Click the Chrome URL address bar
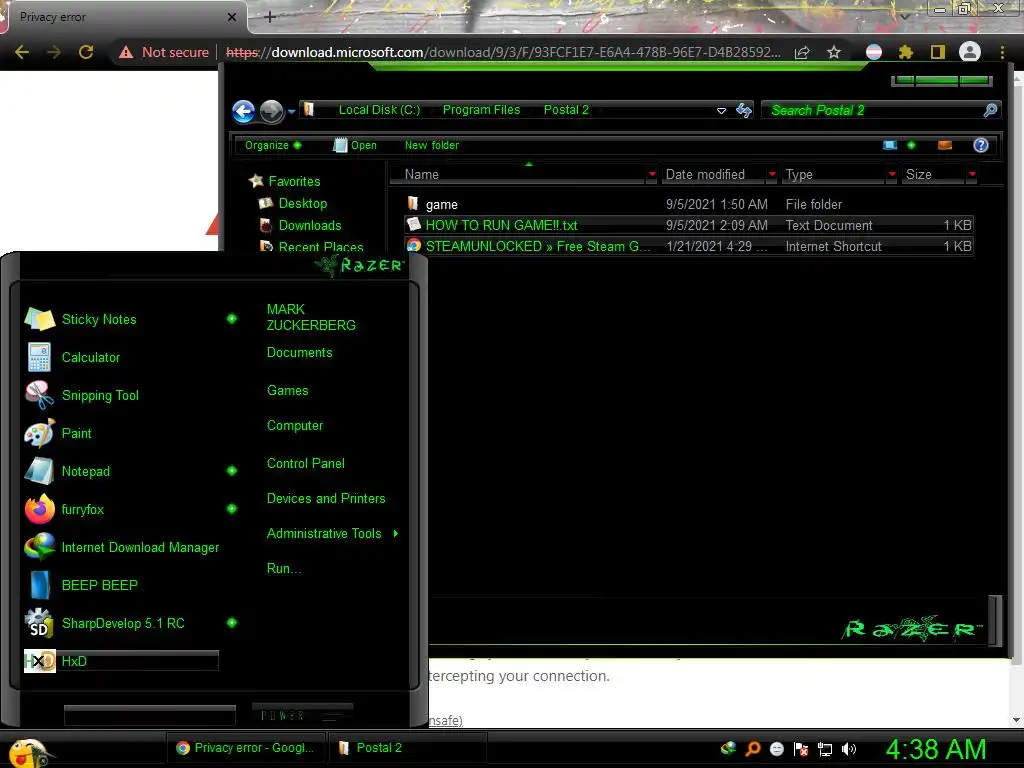This screenshot has width=1024, height=768. coord(503,52)
